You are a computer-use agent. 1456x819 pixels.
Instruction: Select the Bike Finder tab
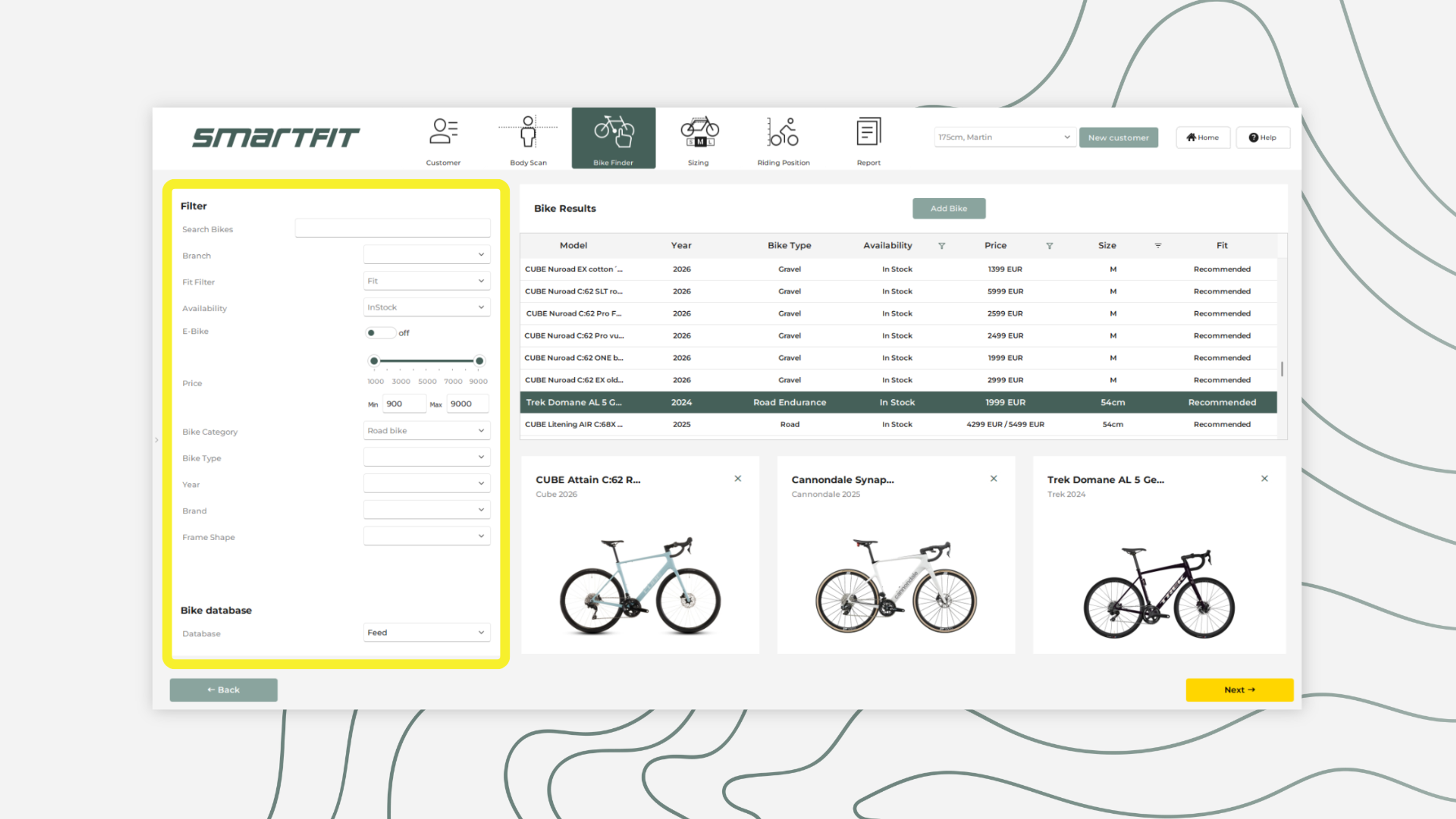pos(613,138)
